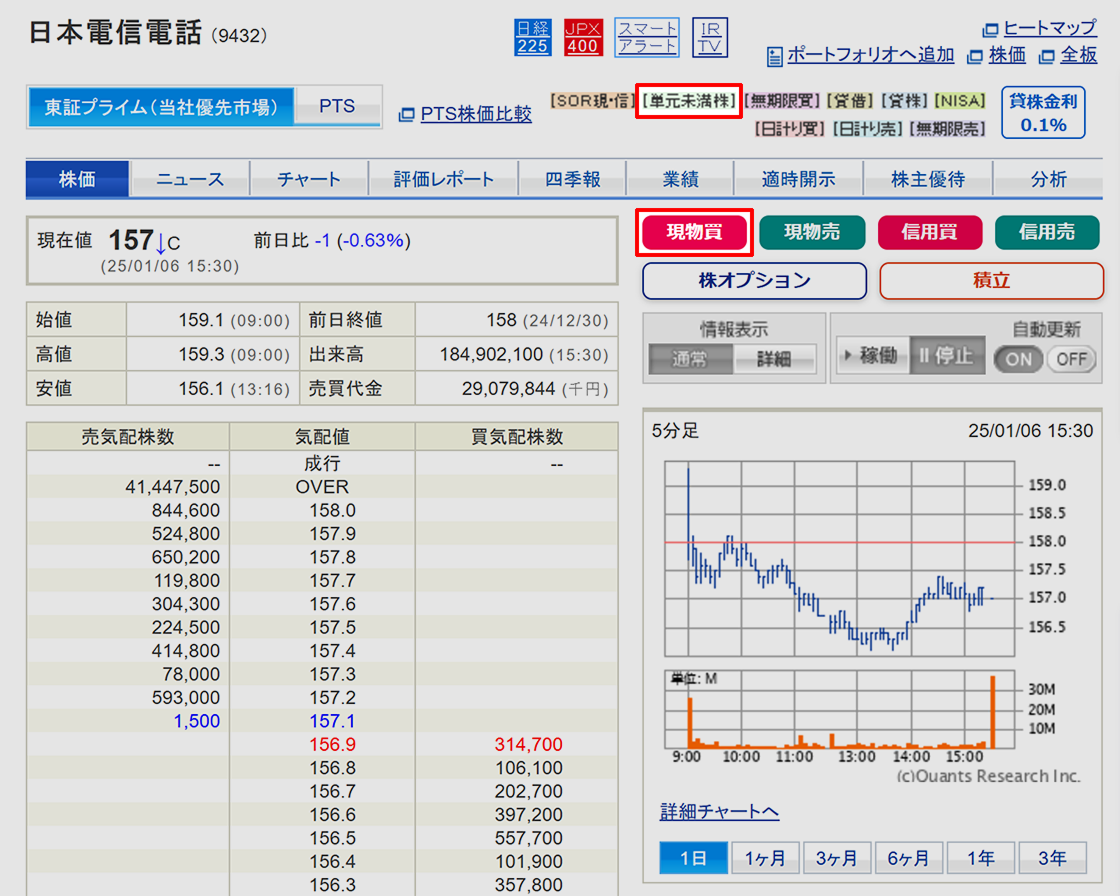
Task: Click 停止 pause control
Action: click(x=947, y=355)
